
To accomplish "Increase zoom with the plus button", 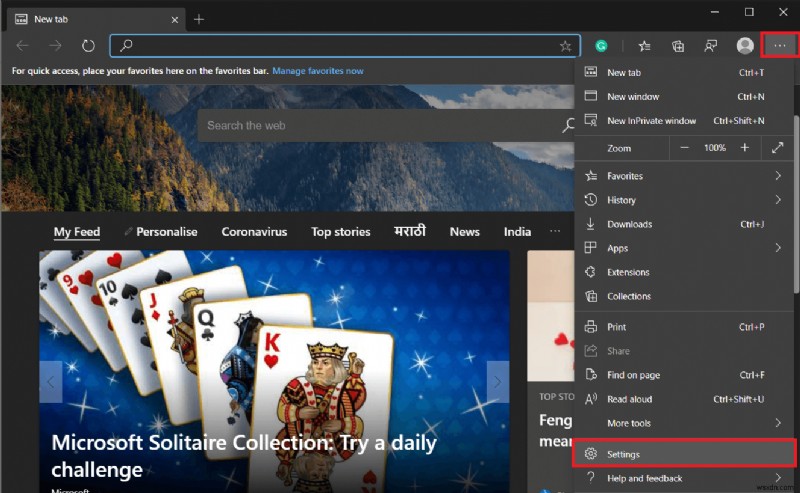I will pos(745,147).
